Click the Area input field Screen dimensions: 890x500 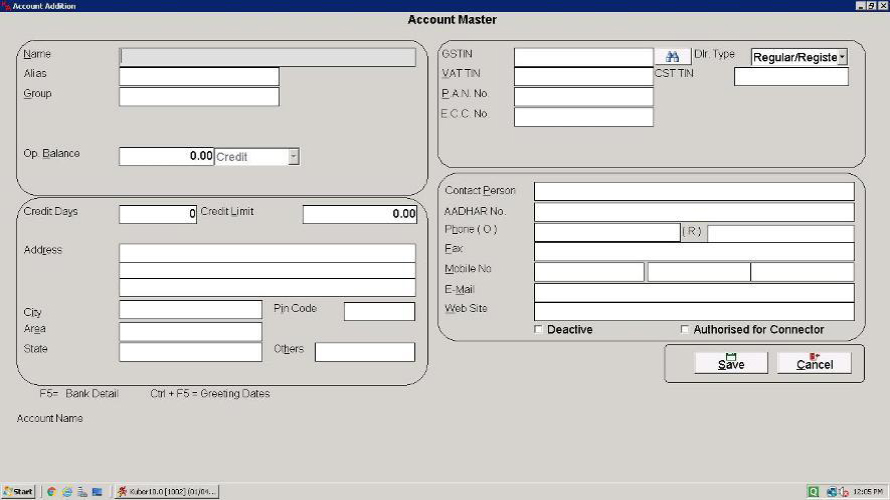pos(191,331)
